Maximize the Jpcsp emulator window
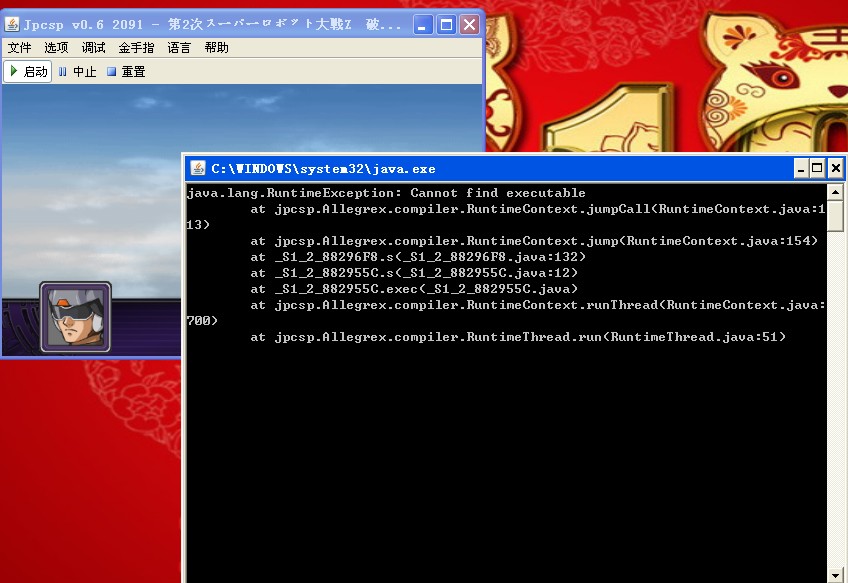 (446, 24)
